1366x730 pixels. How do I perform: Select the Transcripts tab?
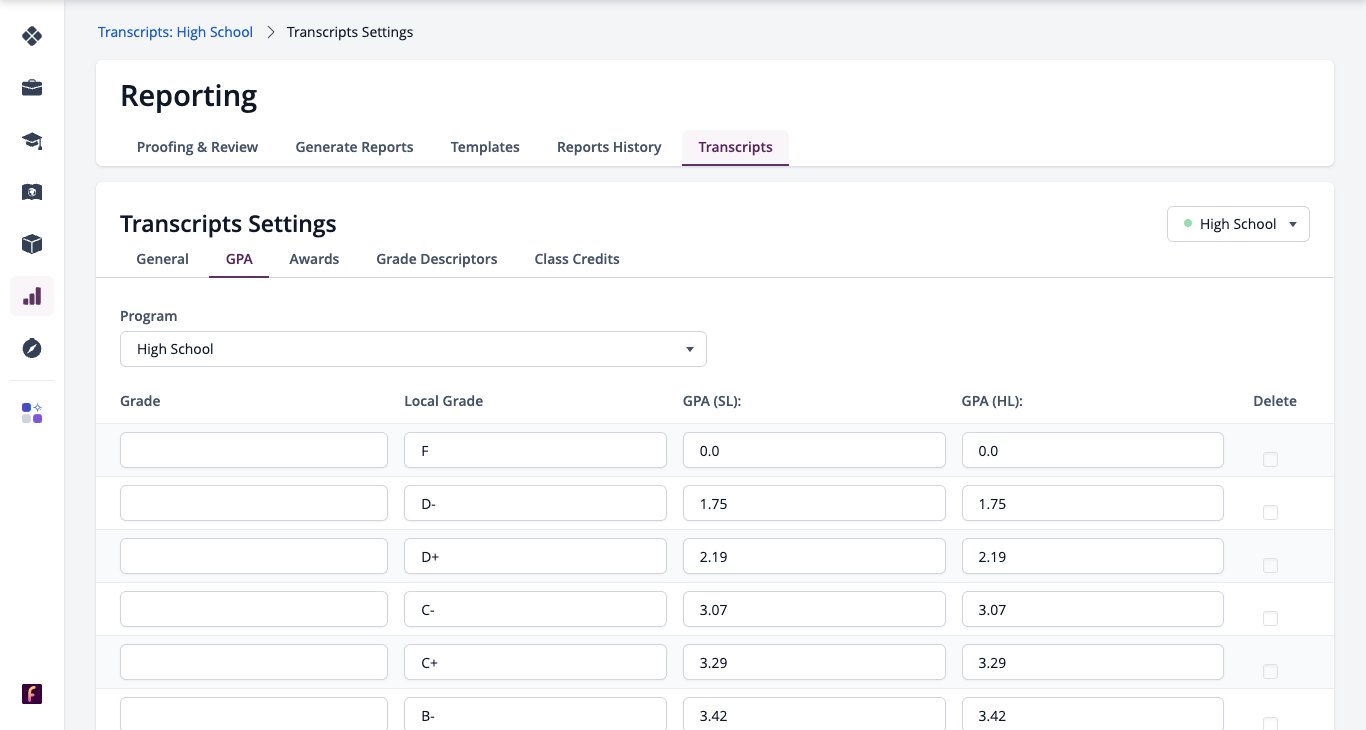coord(735,147)
